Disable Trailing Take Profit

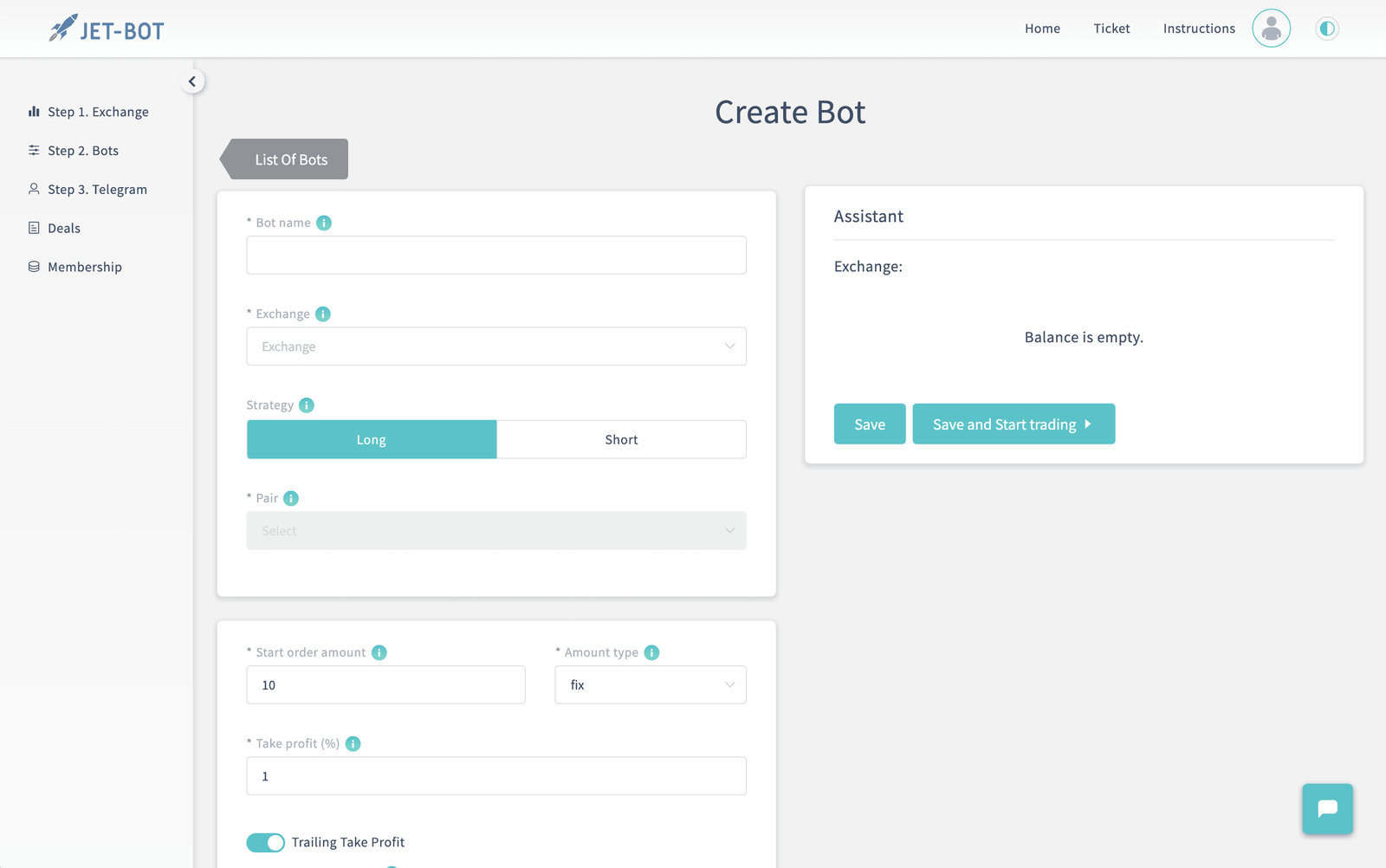click(x=265, y=842)
